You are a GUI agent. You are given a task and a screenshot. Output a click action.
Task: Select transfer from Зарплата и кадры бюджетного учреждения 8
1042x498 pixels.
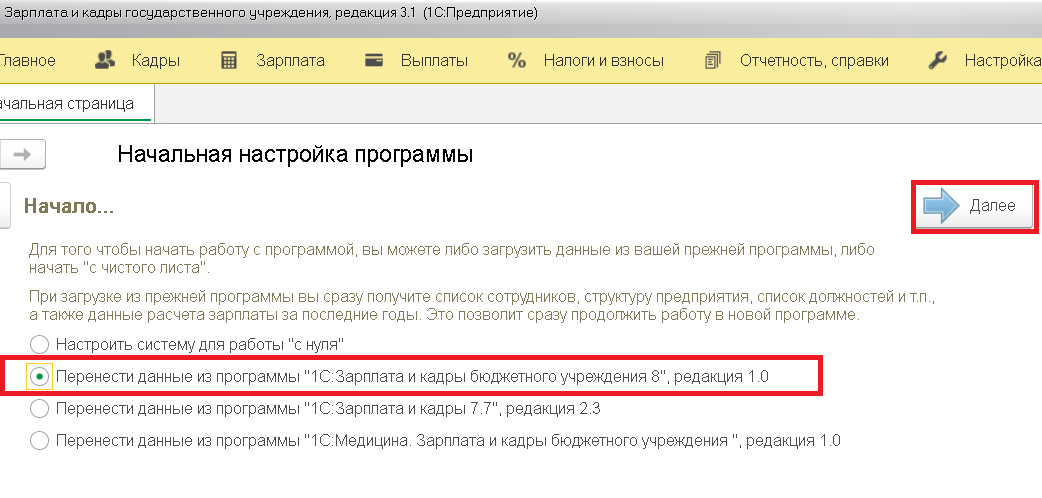(398, 376)
